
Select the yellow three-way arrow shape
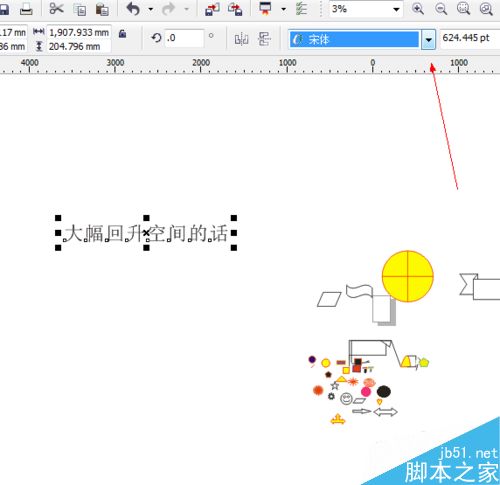(x=338, y=419)
